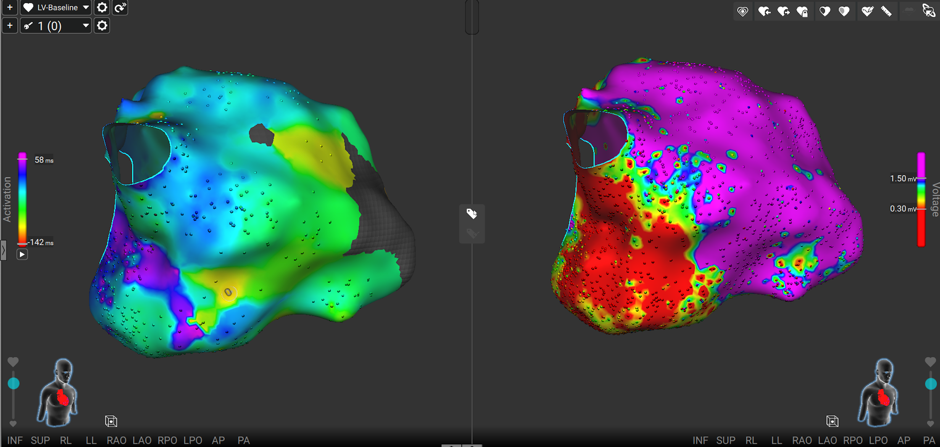This screenshot has width=941, height=447.
Task: Switch left panel to AP view
Action: click(219, 440)
